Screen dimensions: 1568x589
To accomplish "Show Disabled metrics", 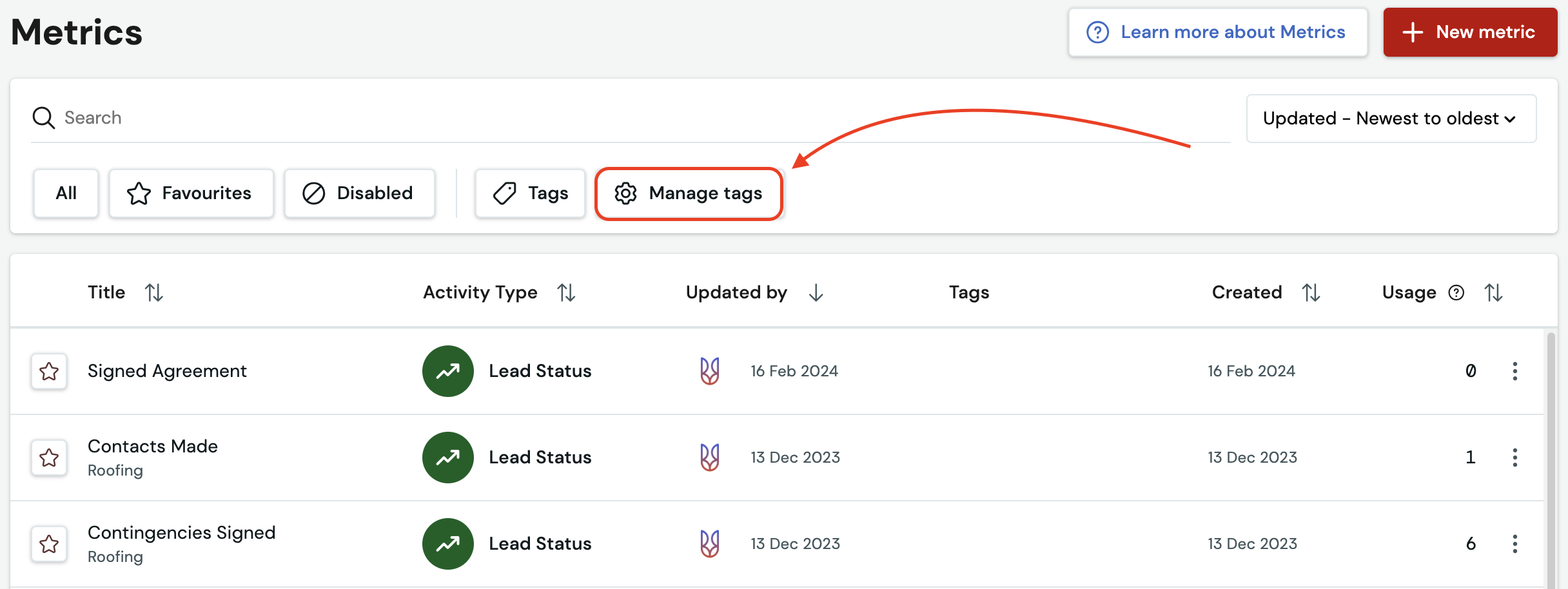I will pyautogui.click(x=359, y=193).
